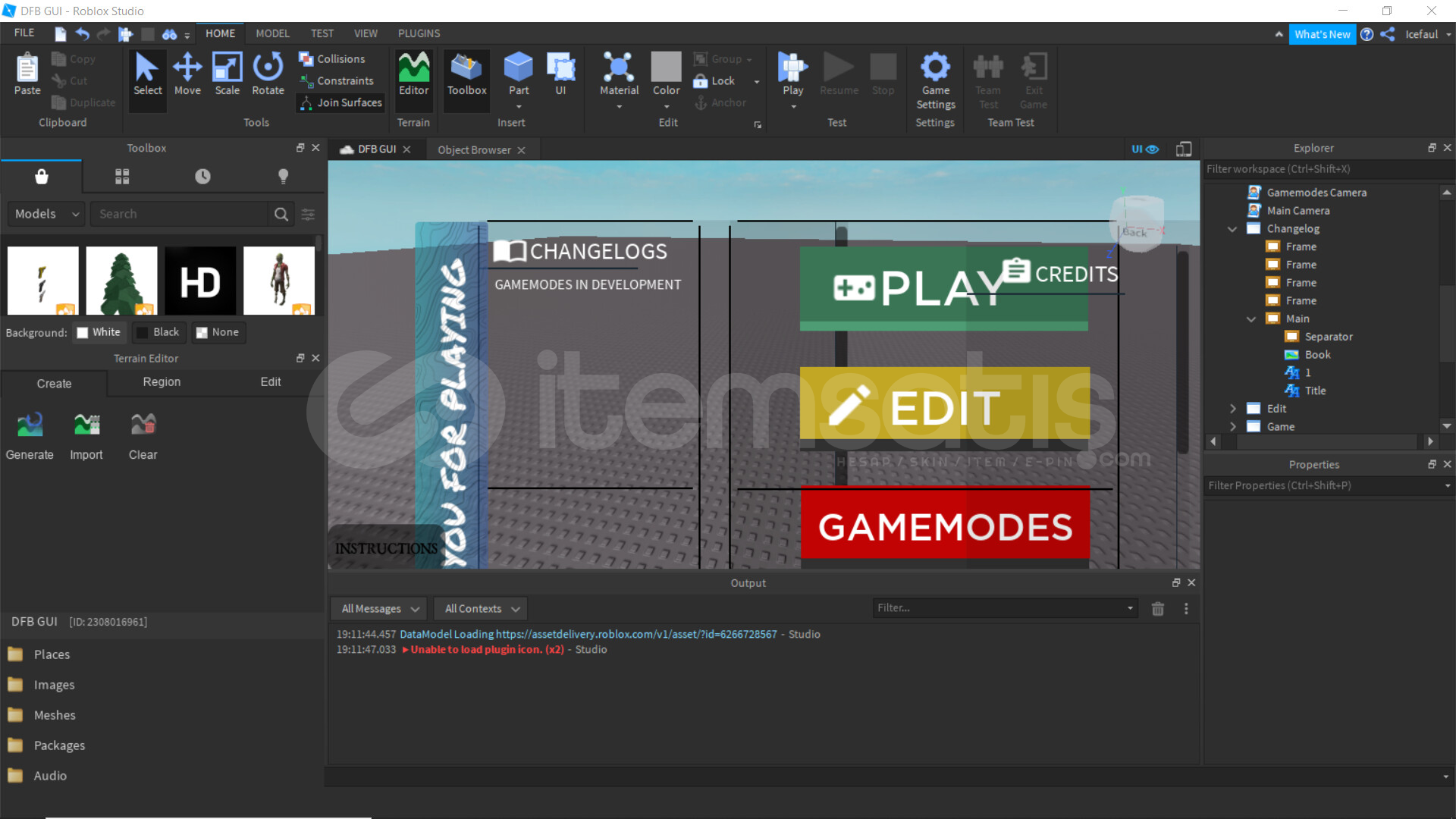Open Toolbox Recent clock tab icon
1456x819 pixels.
(x=202, y=177)
